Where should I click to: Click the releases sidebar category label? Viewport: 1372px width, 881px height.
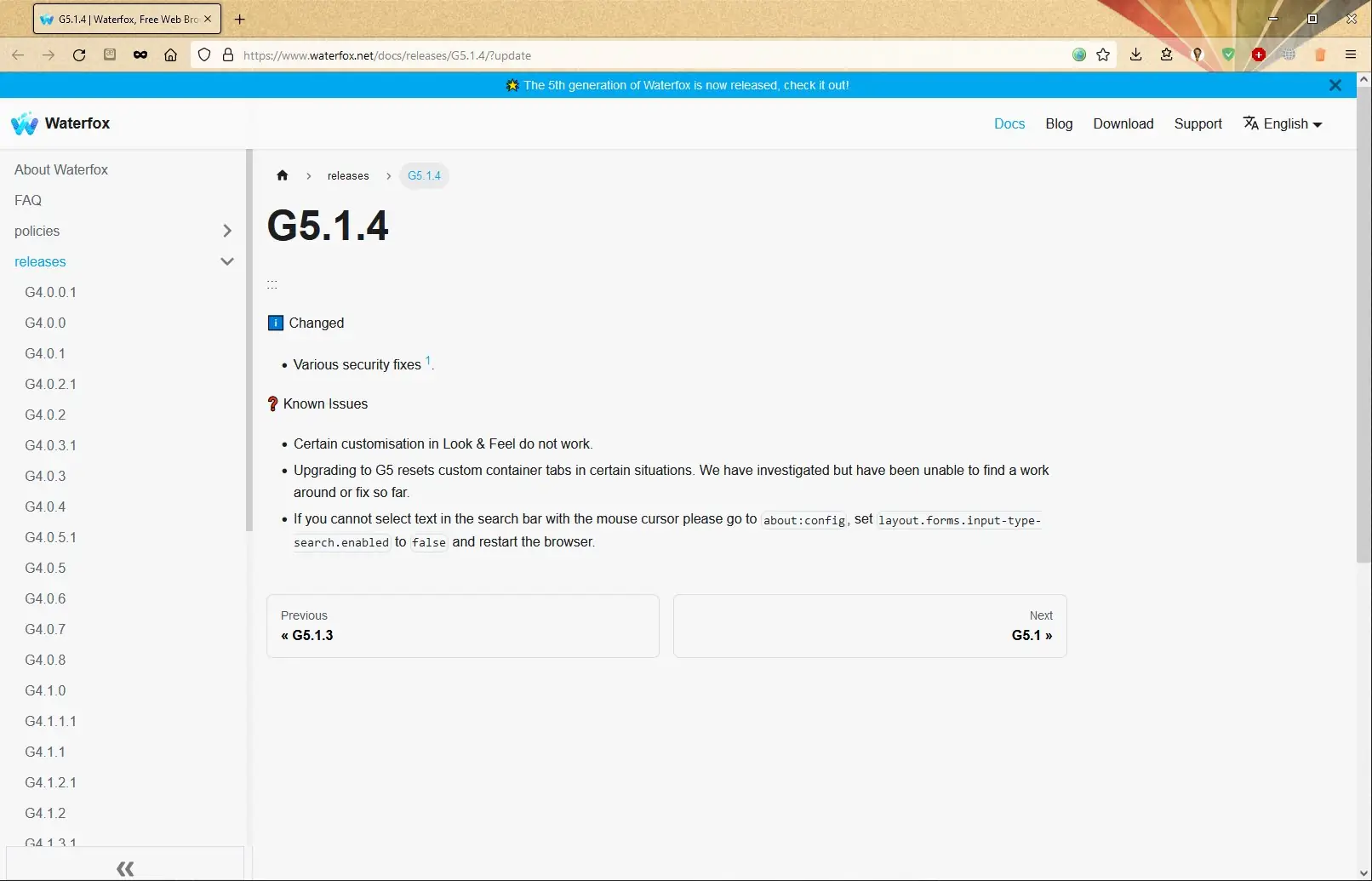point(40,261)
